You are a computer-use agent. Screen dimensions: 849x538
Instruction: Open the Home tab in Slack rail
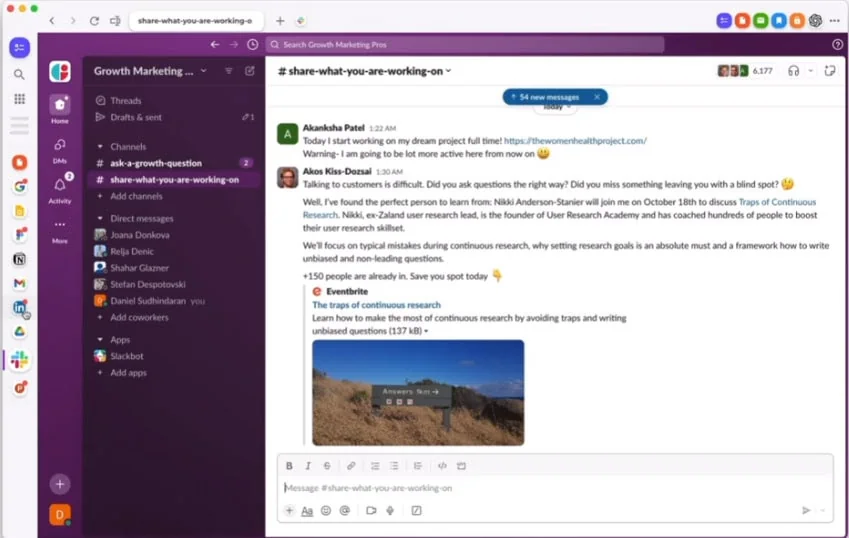tap(60, 109)
